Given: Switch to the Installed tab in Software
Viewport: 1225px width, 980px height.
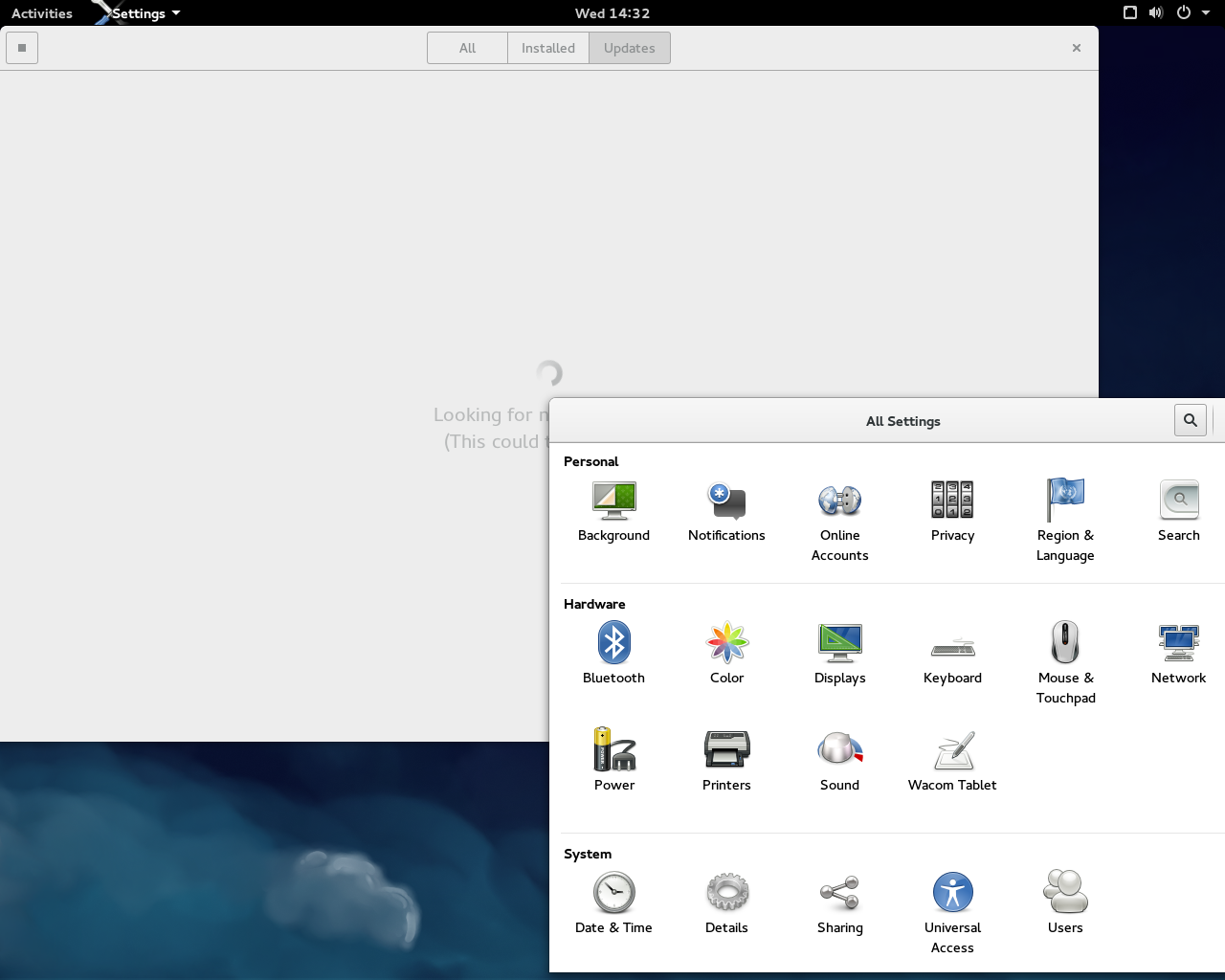Looking at the screenshot, I should [548, 48].
